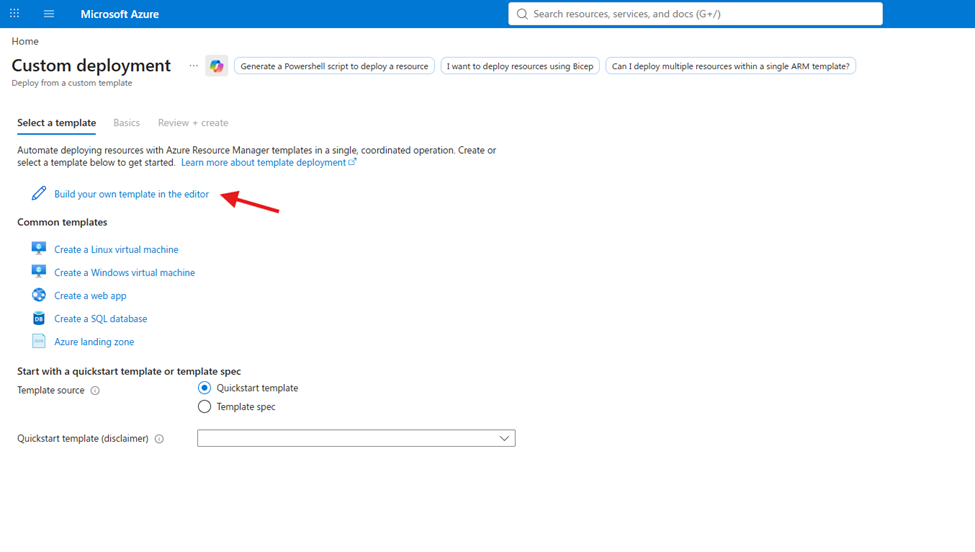Click the Microsoft Azure brand title

point(119,14)
